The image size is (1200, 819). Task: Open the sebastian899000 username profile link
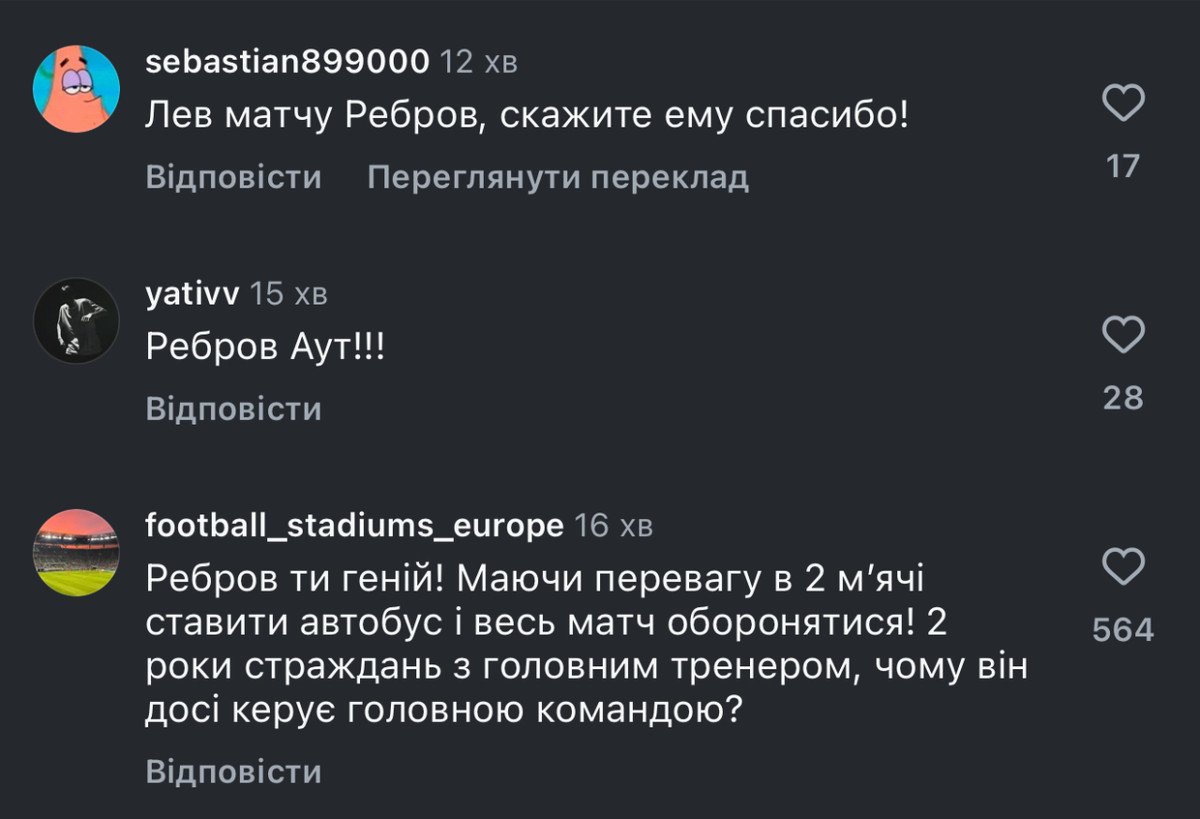(x=288, y=62)
